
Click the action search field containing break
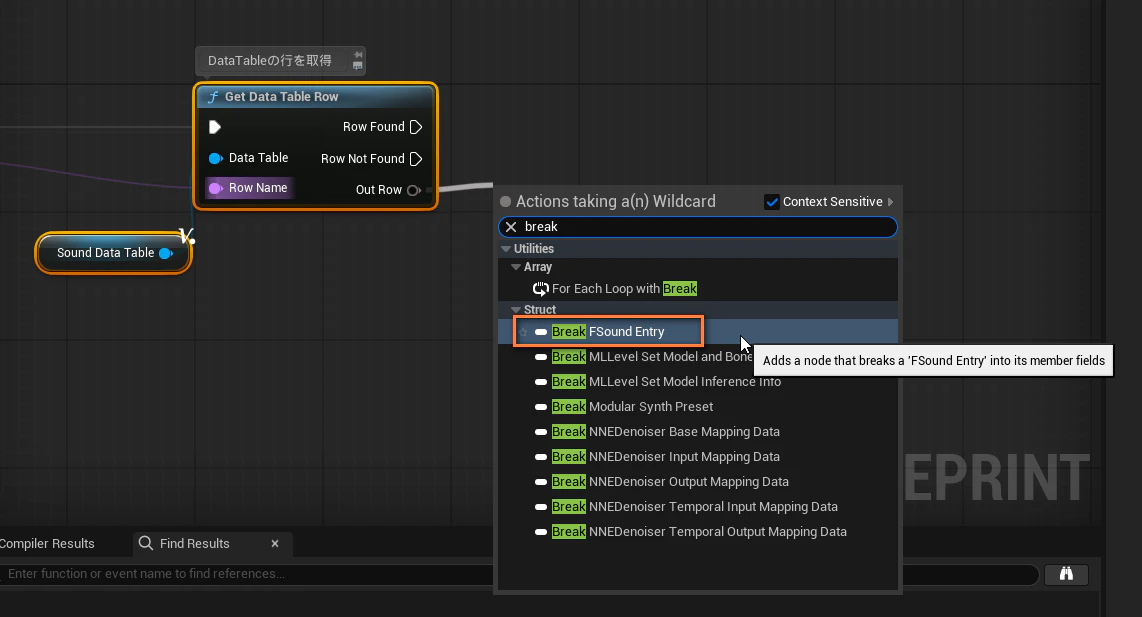click(x=698, y=227)
